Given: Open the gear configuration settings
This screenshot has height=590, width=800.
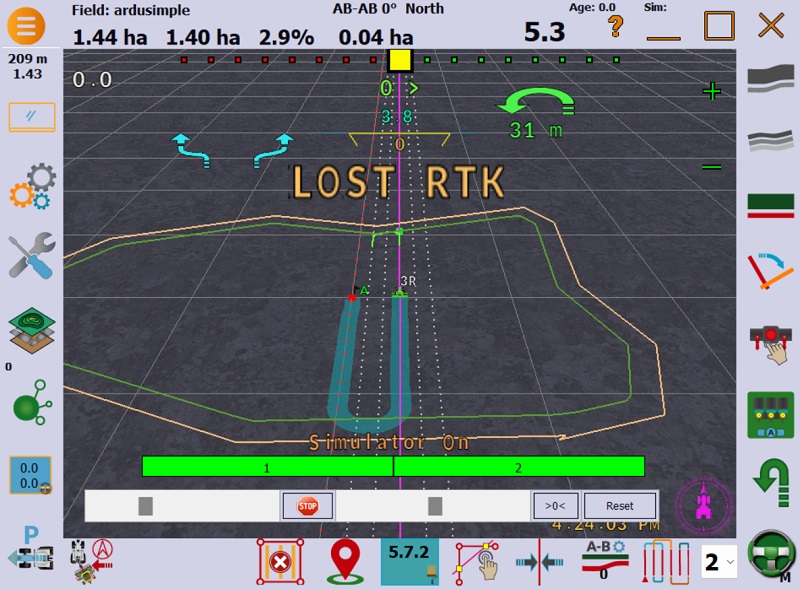Looking at the screenshot, I should (32, 188).
